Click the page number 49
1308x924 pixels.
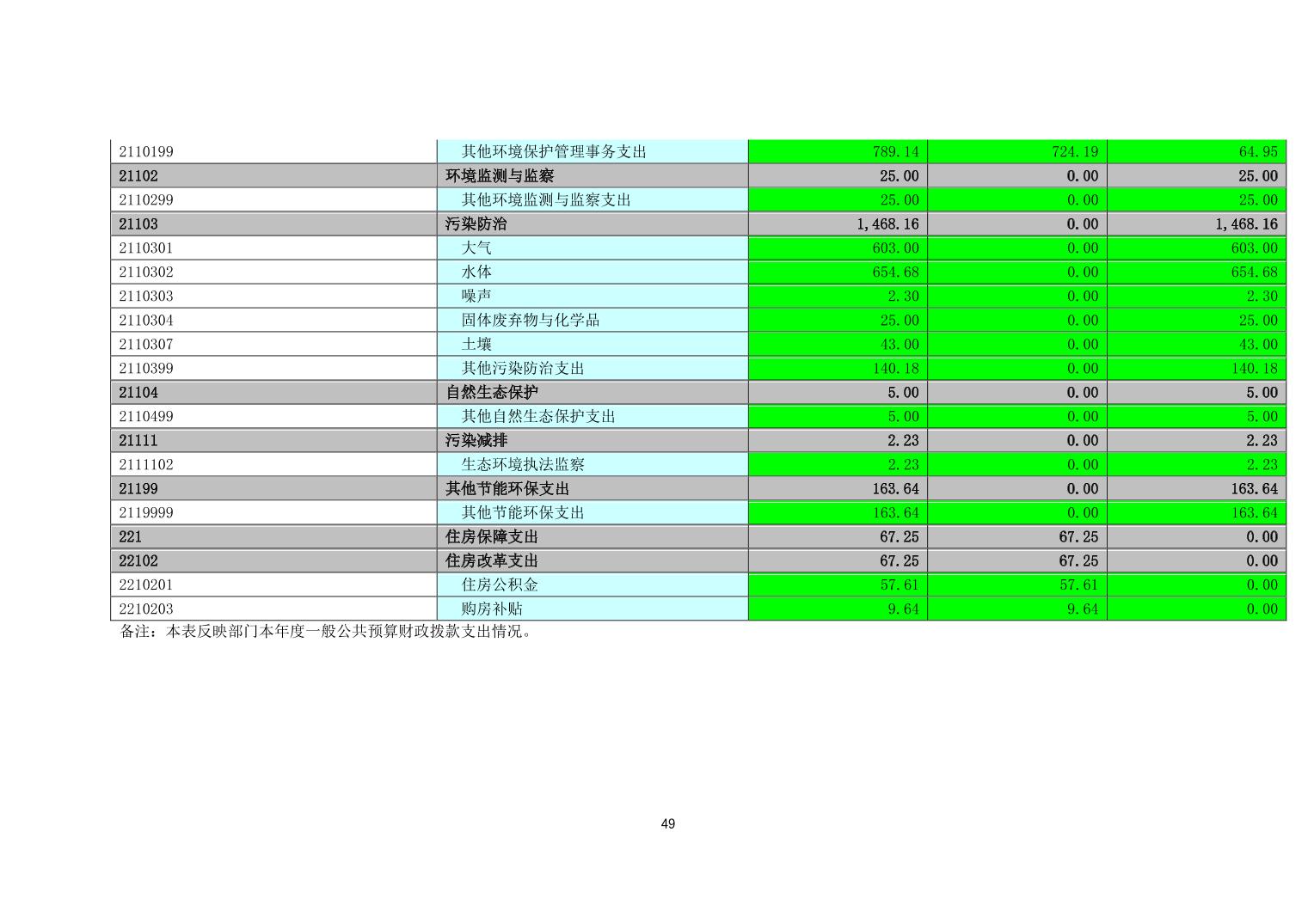point(668,824)
